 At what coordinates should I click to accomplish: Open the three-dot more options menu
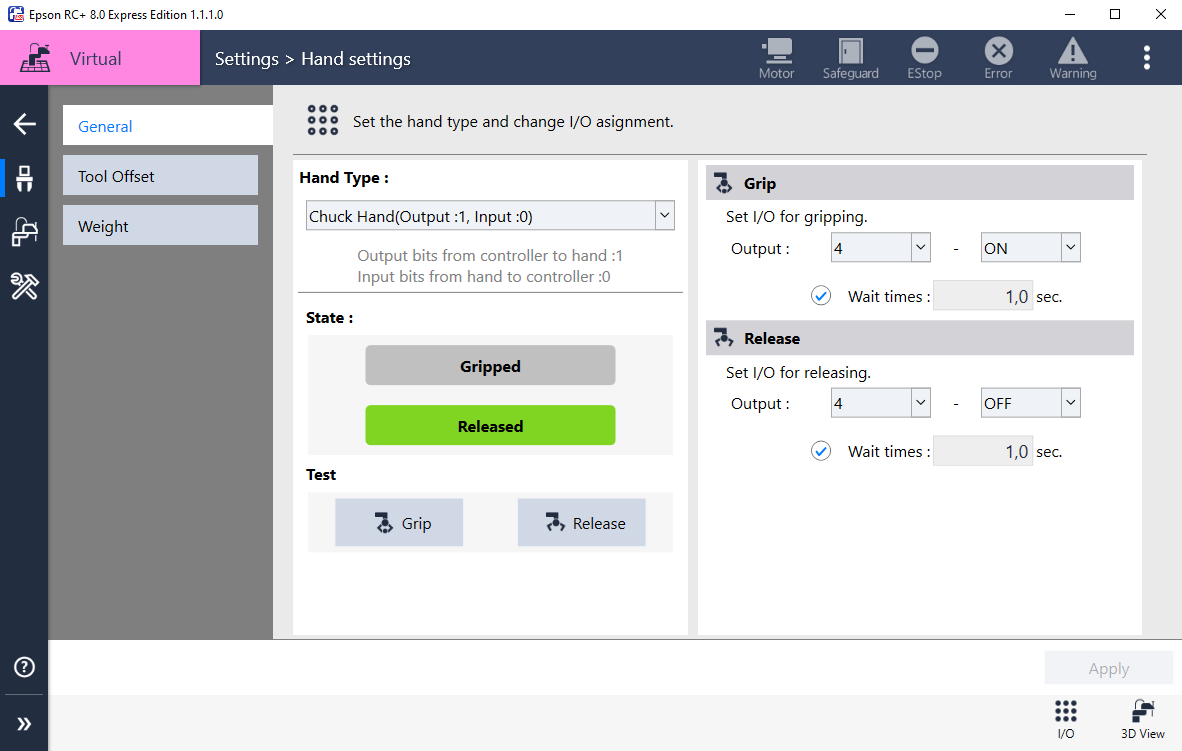pos(1147,57)
